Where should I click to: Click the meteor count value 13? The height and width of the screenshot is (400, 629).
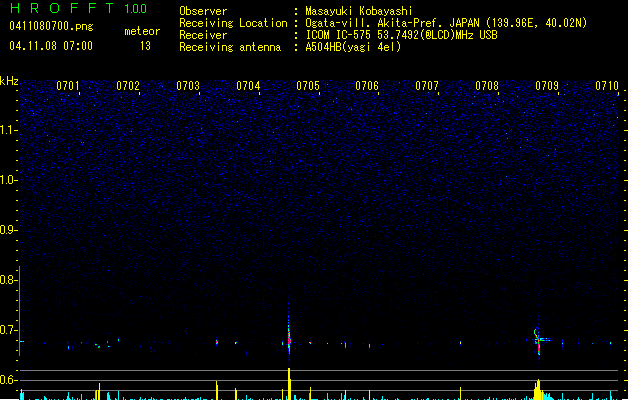pos(145,46)
